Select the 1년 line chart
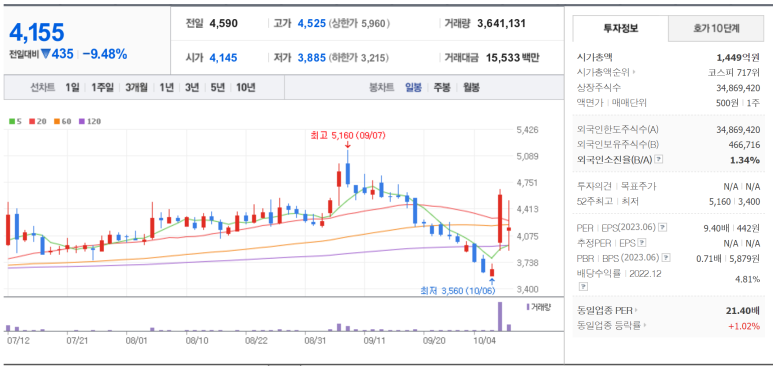The width and height of the screenshot is (773, 366). pos(166,88)
